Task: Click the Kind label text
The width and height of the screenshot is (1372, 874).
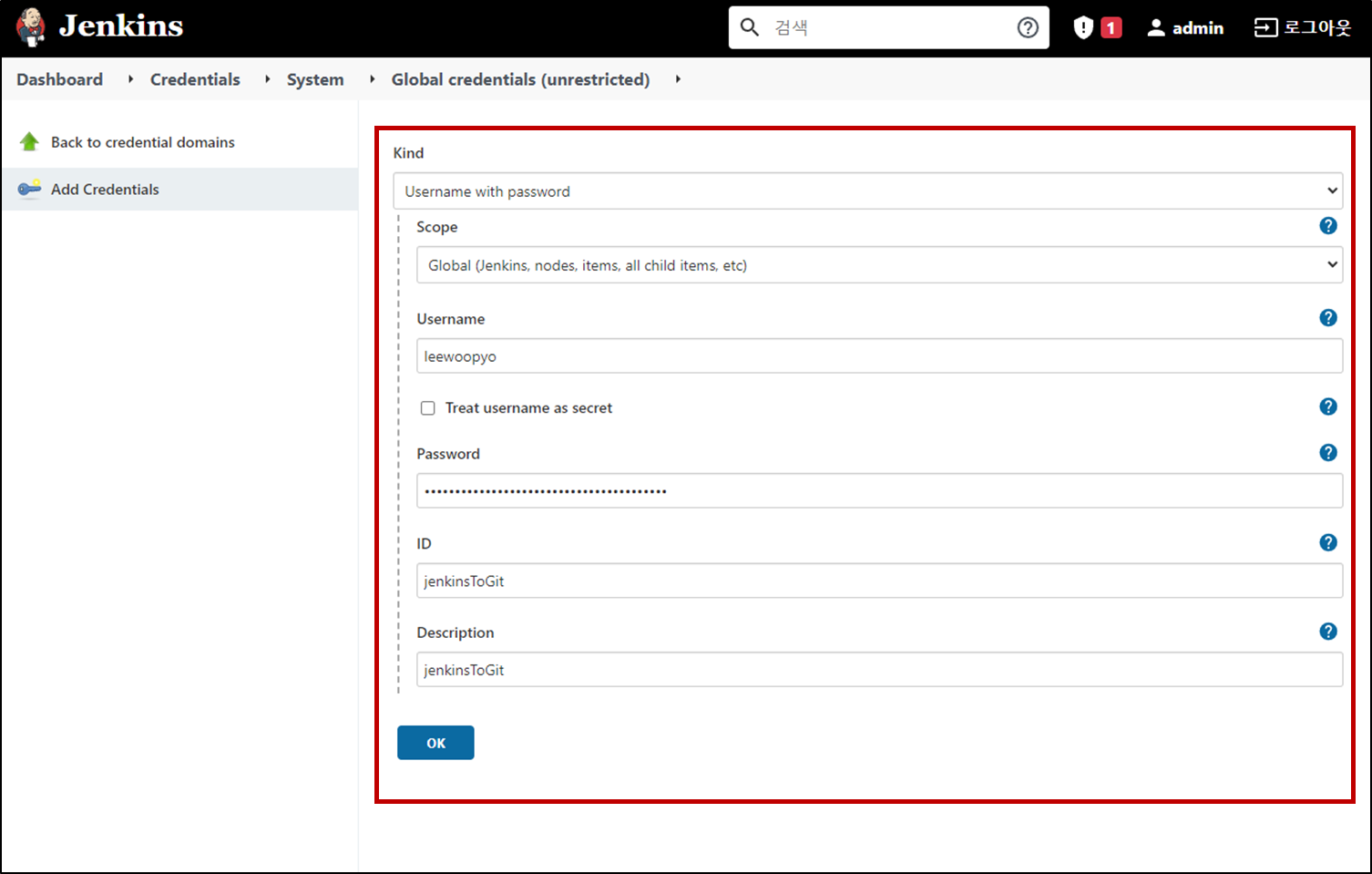Action: [408, 153]
